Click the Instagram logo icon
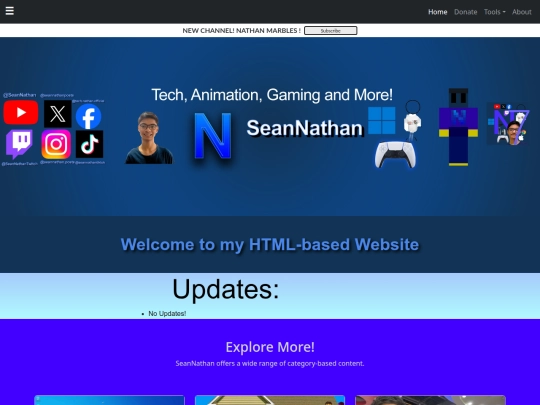 pos(56,144)
